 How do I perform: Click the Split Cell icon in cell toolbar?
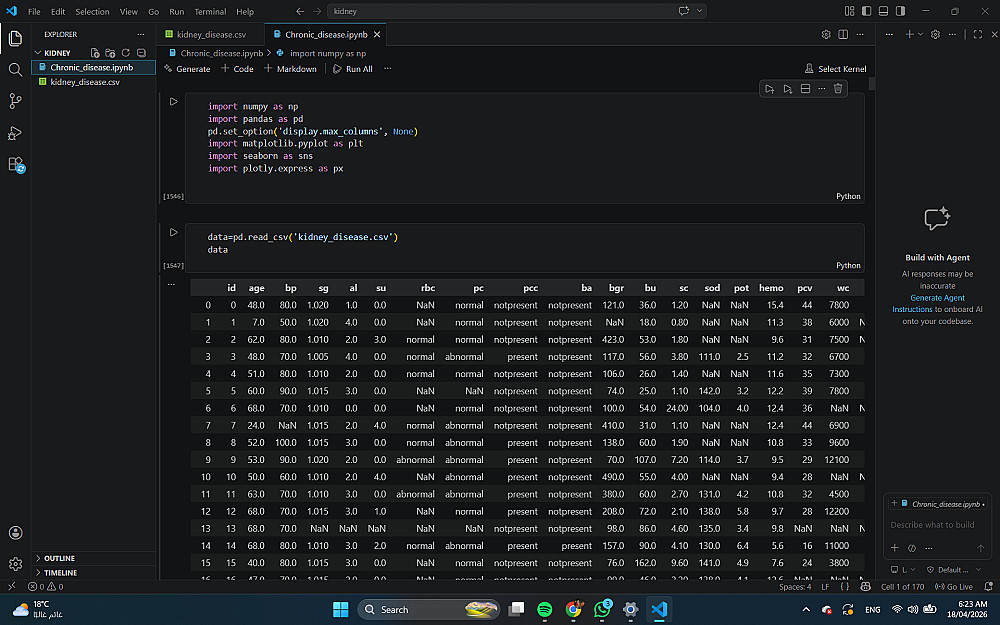click(805, 89)
